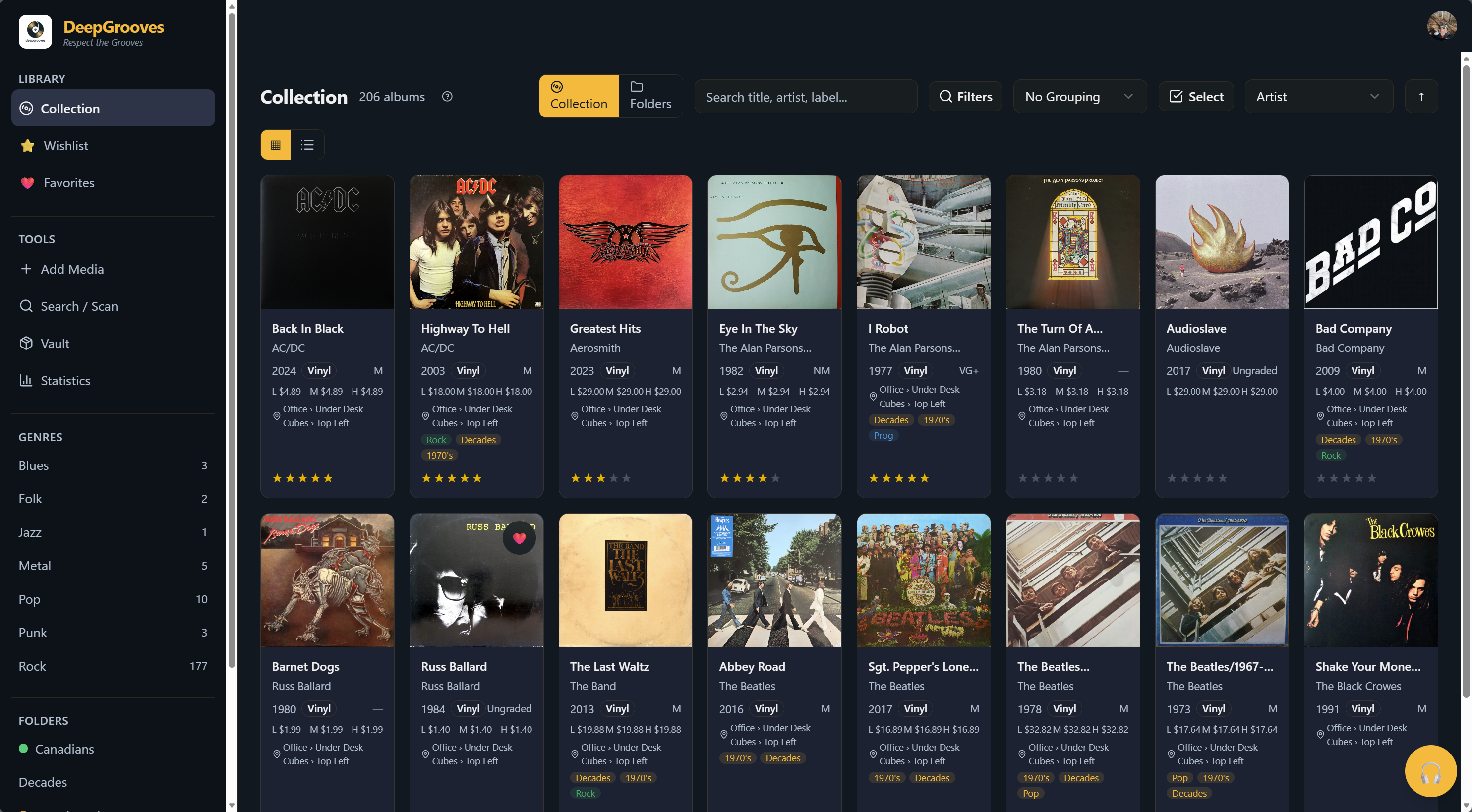
Task: Click the Collection disc icon in sidebar
Action: click(26, 108)
